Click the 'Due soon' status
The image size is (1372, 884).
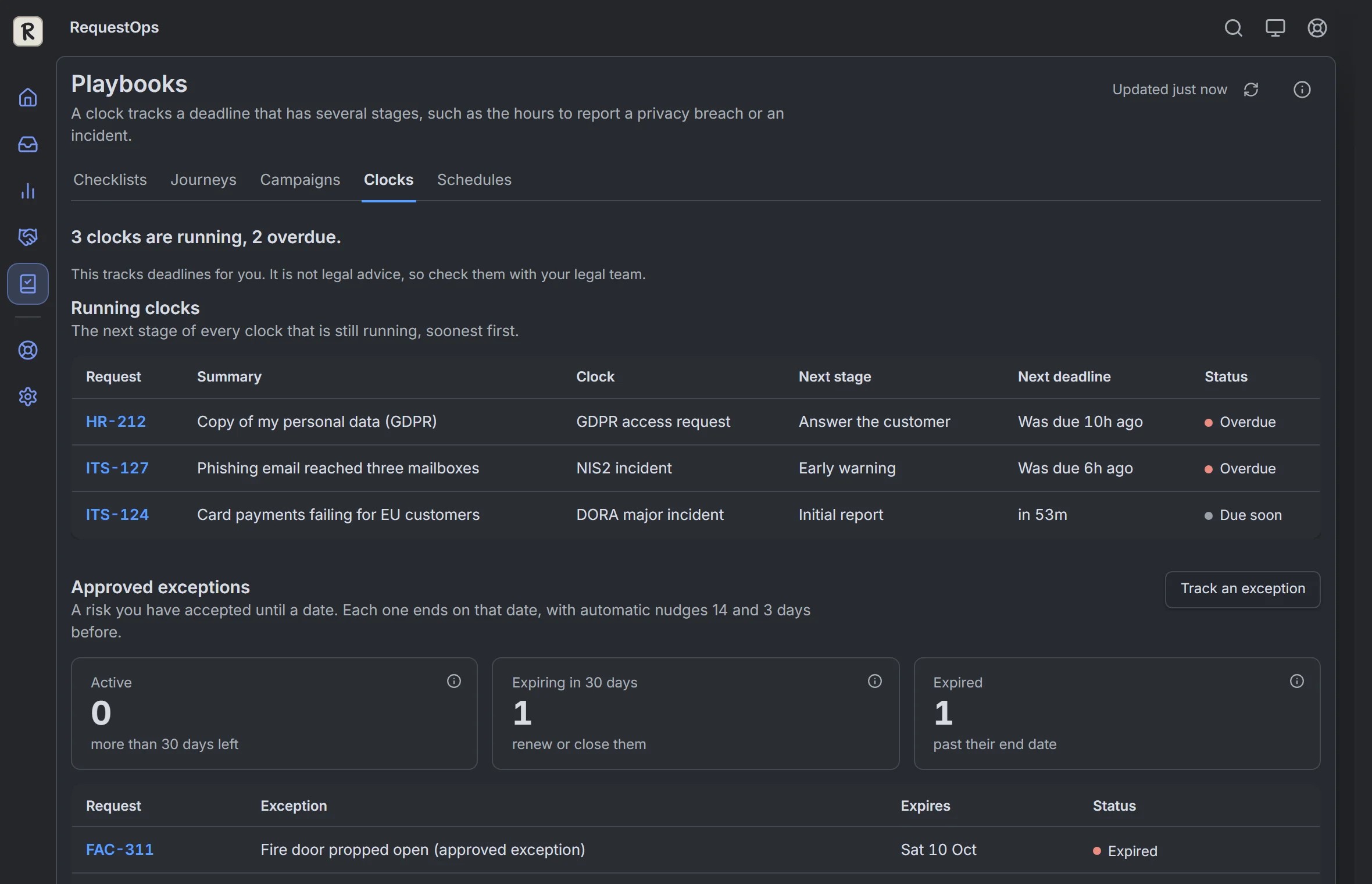pyautogui.click(x=1244, y=515)
